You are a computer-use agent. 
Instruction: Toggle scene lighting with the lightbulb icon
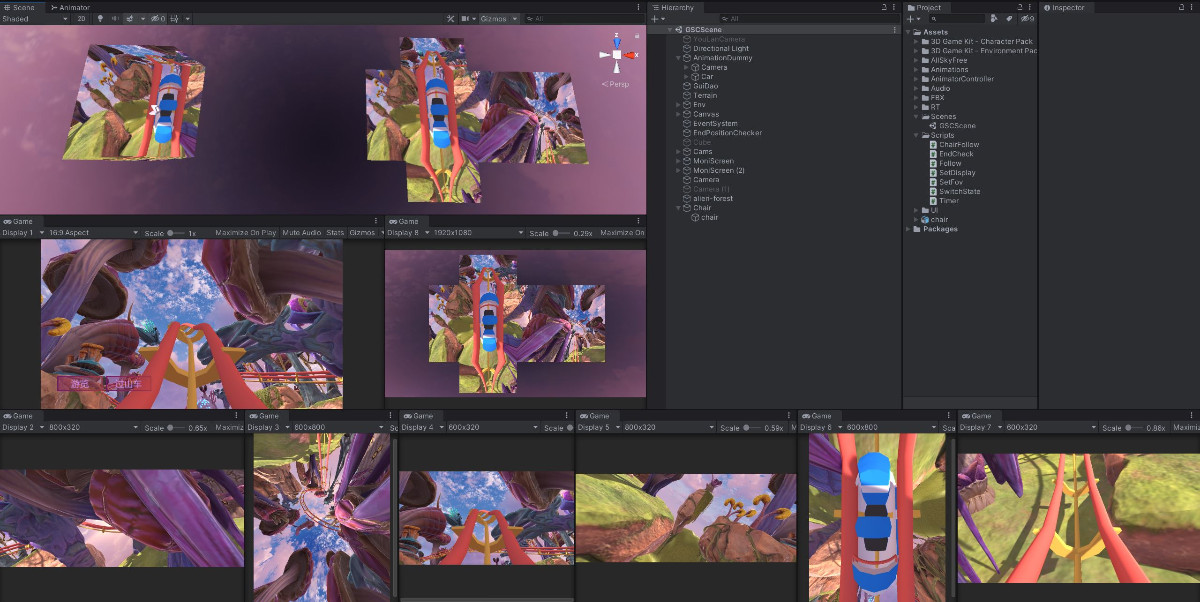pyautogui.click(x=100, y=18)
